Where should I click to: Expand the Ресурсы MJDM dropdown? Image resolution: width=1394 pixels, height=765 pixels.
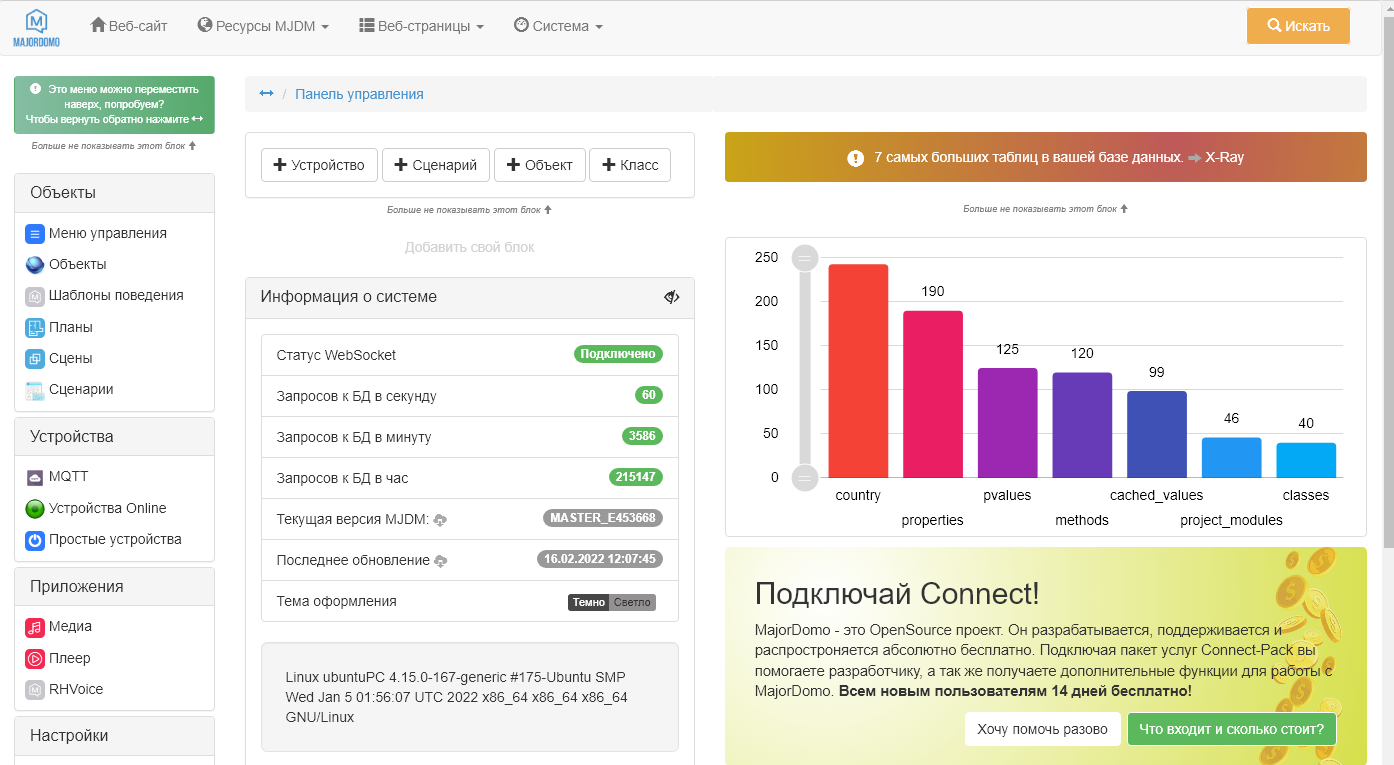point(263,26)
